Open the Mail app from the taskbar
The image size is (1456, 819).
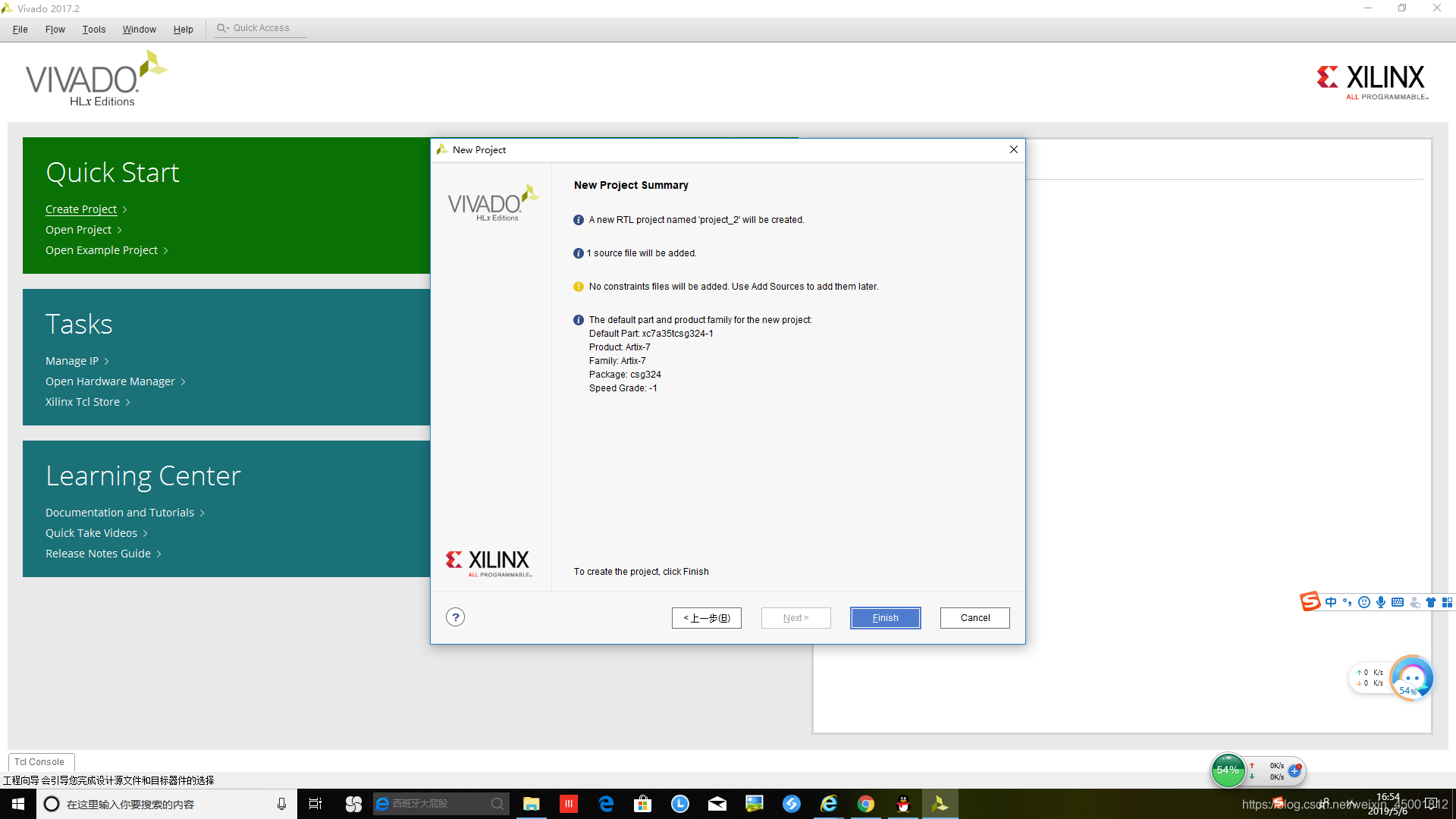(x=717, y=804)
